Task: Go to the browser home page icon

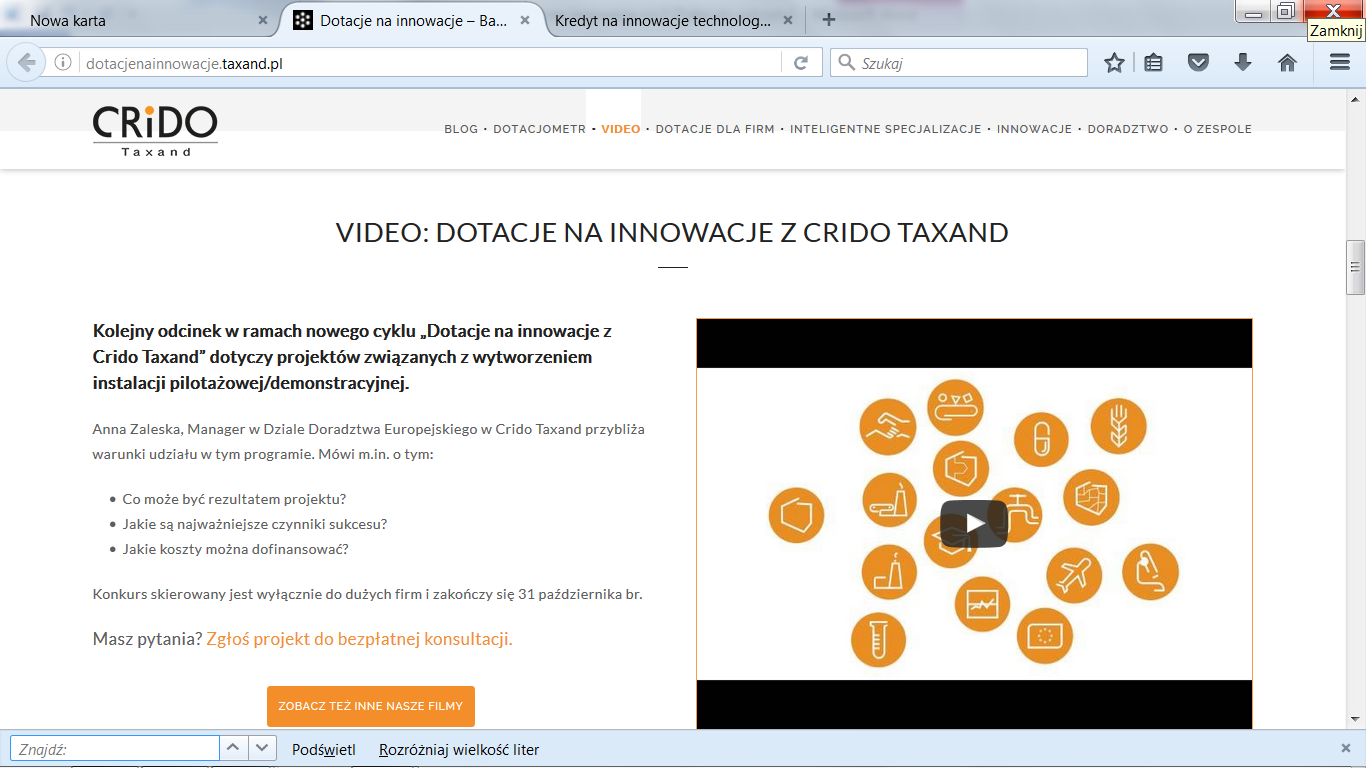Action: click(x=1287, y=63)
